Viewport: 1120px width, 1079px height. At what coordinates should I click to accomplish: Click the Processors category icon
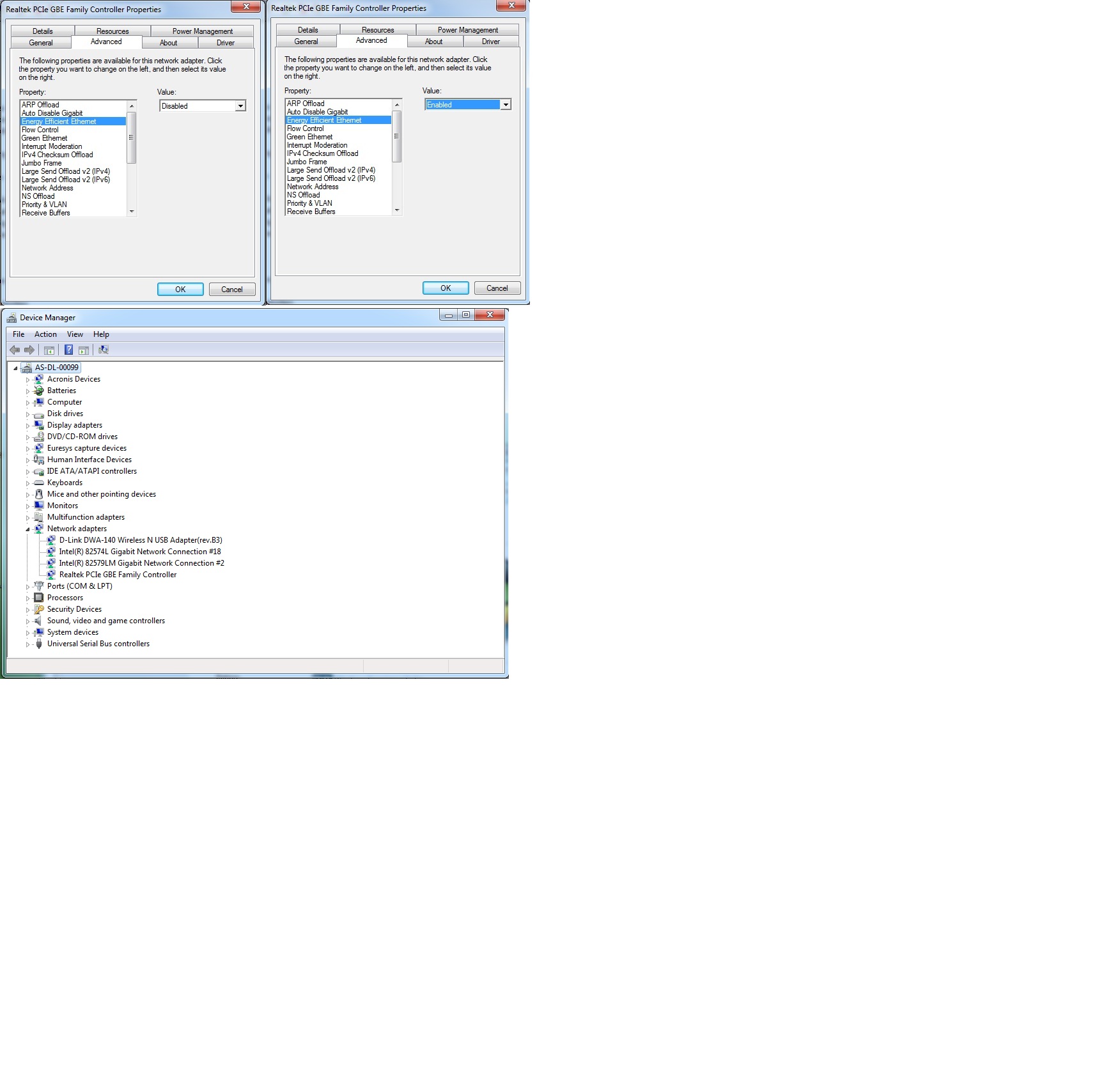[39, 598]
